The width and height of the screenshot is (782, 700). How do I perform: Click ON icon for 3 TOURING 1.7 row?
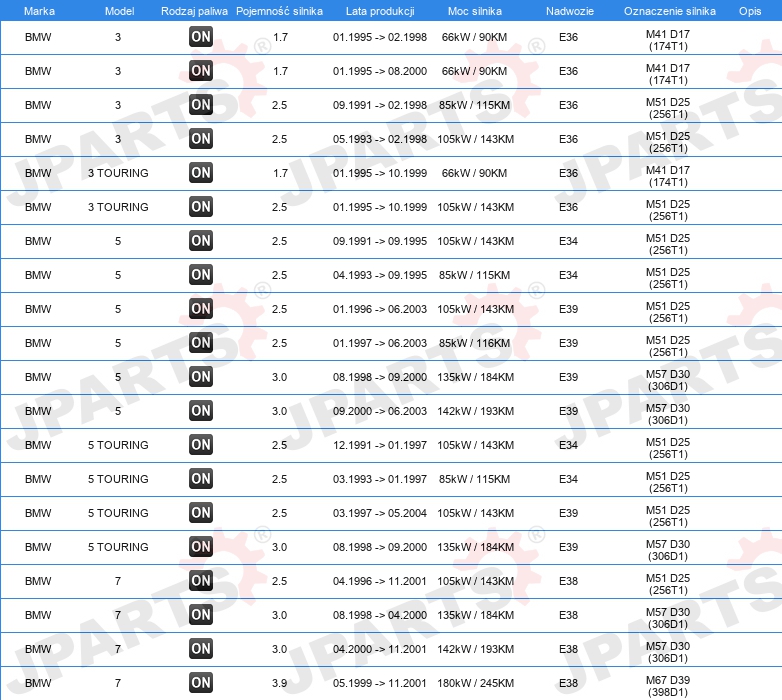coord(201,173)
